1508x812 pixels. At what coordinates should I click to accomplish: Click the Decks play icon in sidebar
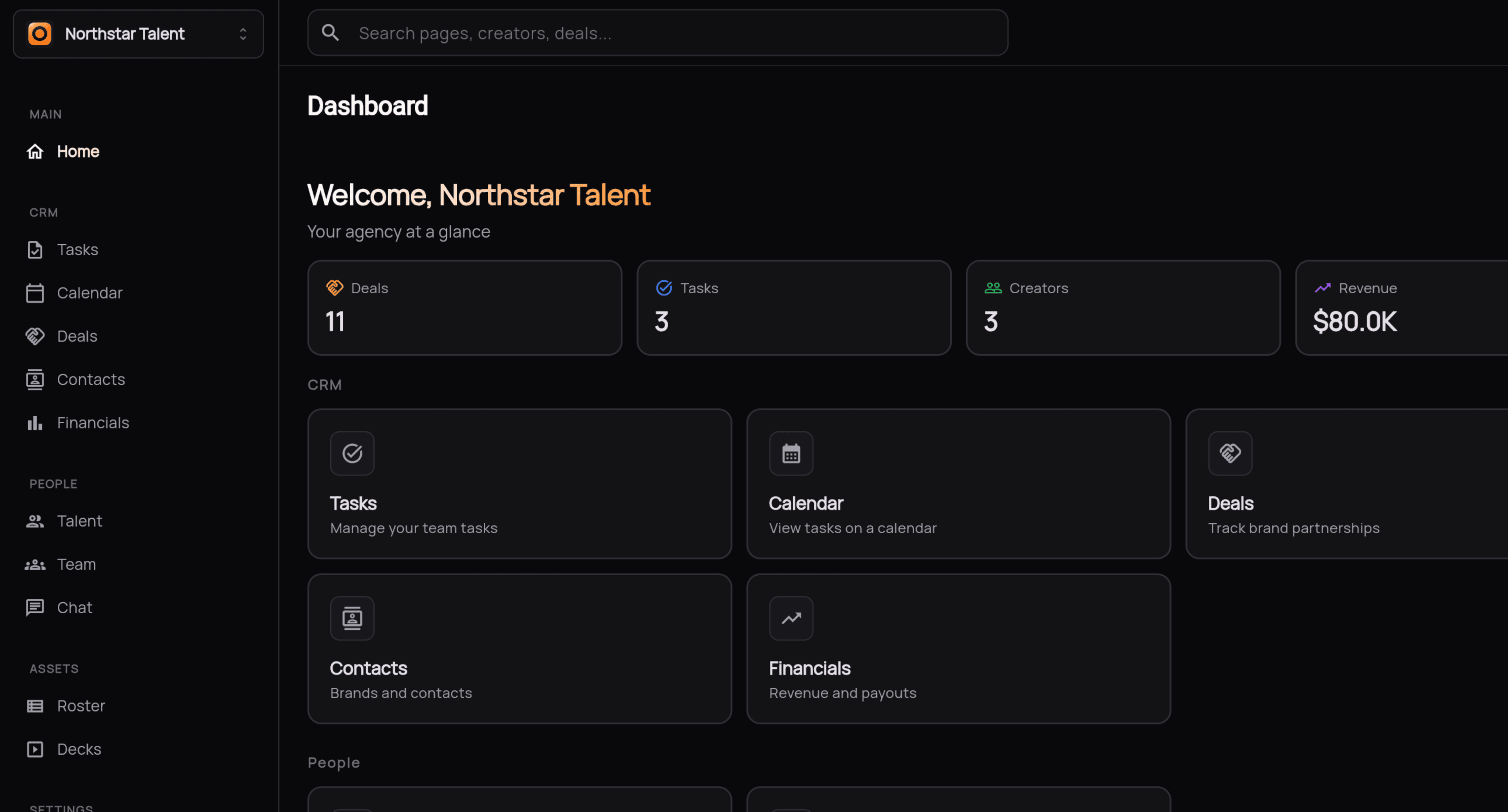pos(35,749)
